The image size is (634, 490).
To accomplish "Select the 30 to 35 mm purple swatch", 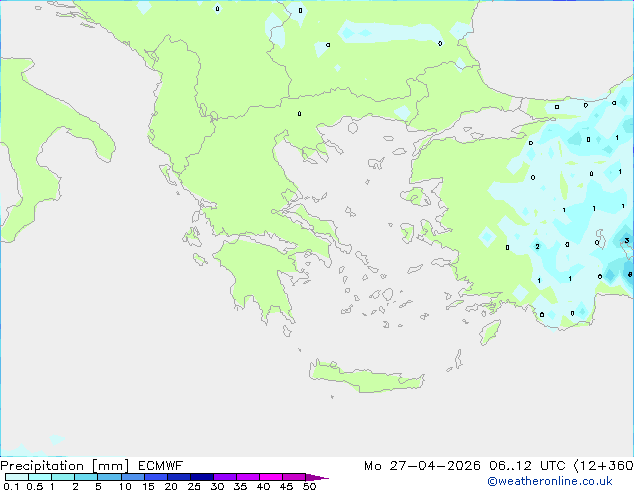I will tap(224, 477).
